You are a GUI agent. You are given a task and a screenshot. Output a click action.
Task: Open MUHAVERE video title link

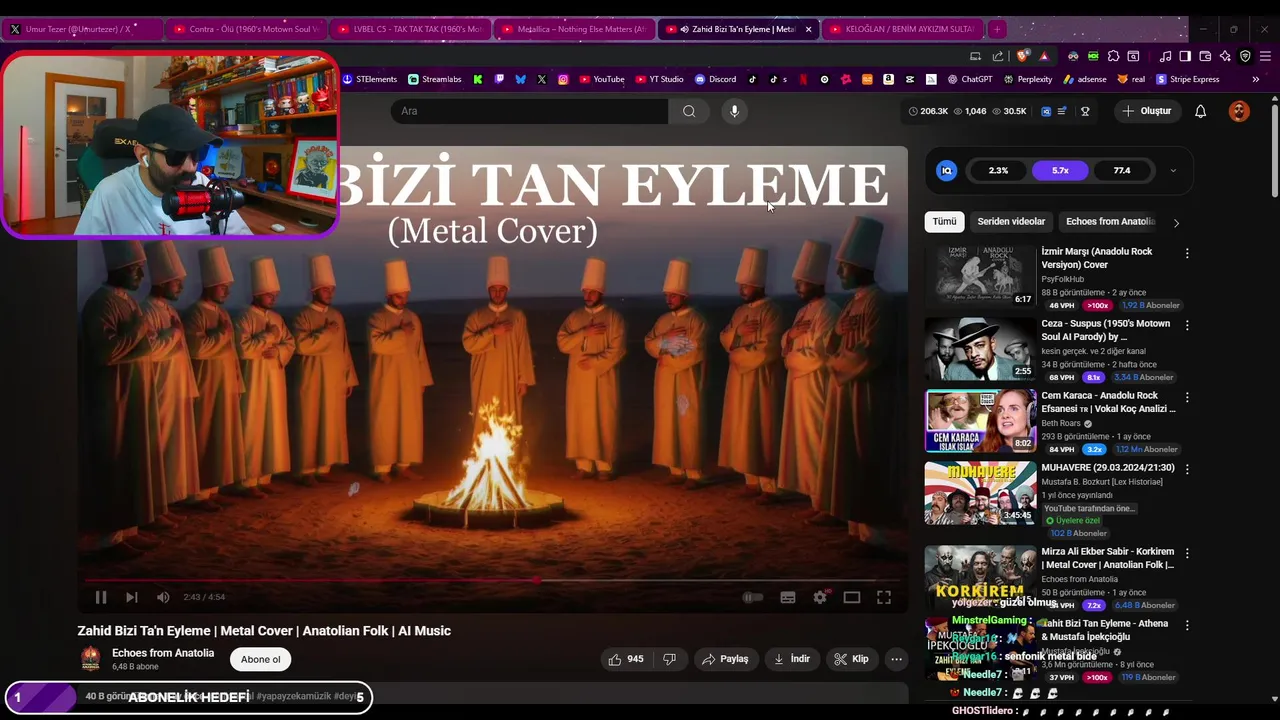pyautogui.click(x=1107, y=467)
